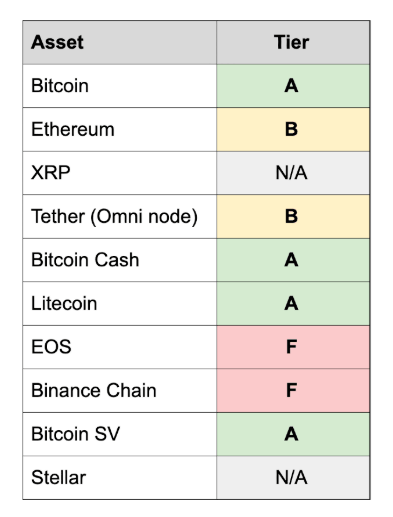
Task: Click the Bitcoin asset cell
Action: coord(120,86)
